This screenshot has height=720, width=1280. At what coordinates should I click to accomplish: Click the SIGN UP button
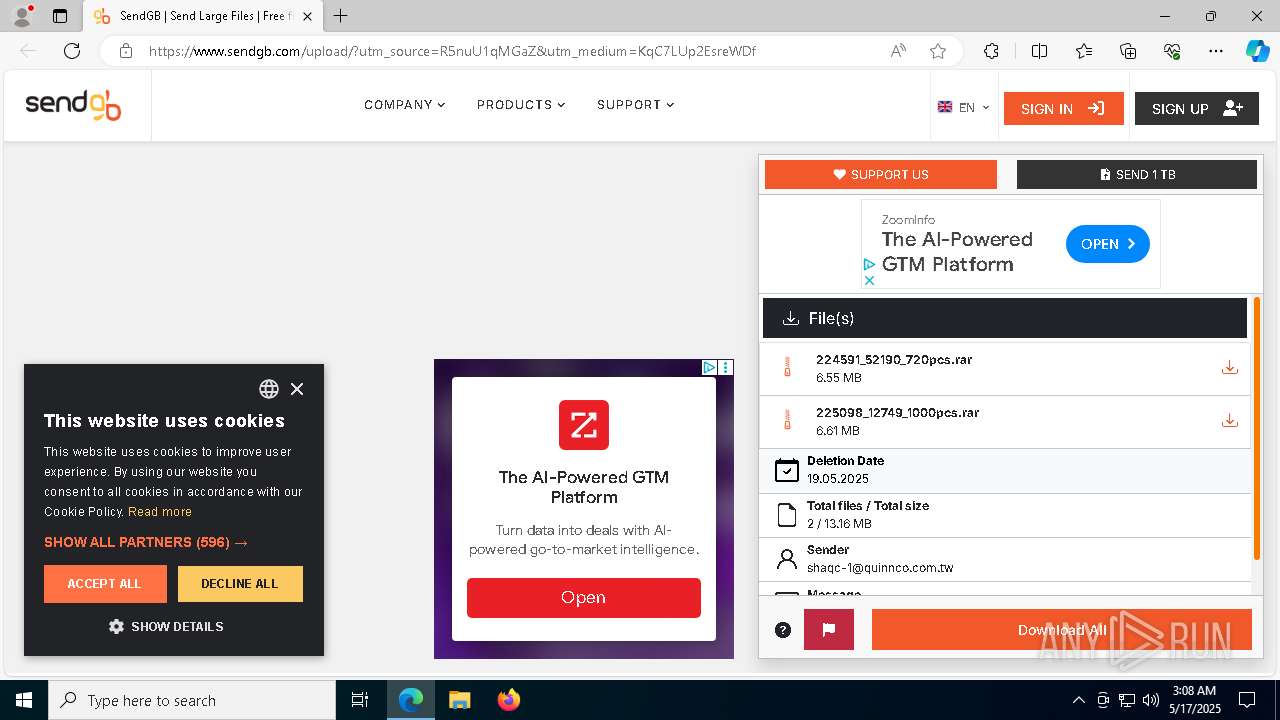pos(1196,108)
